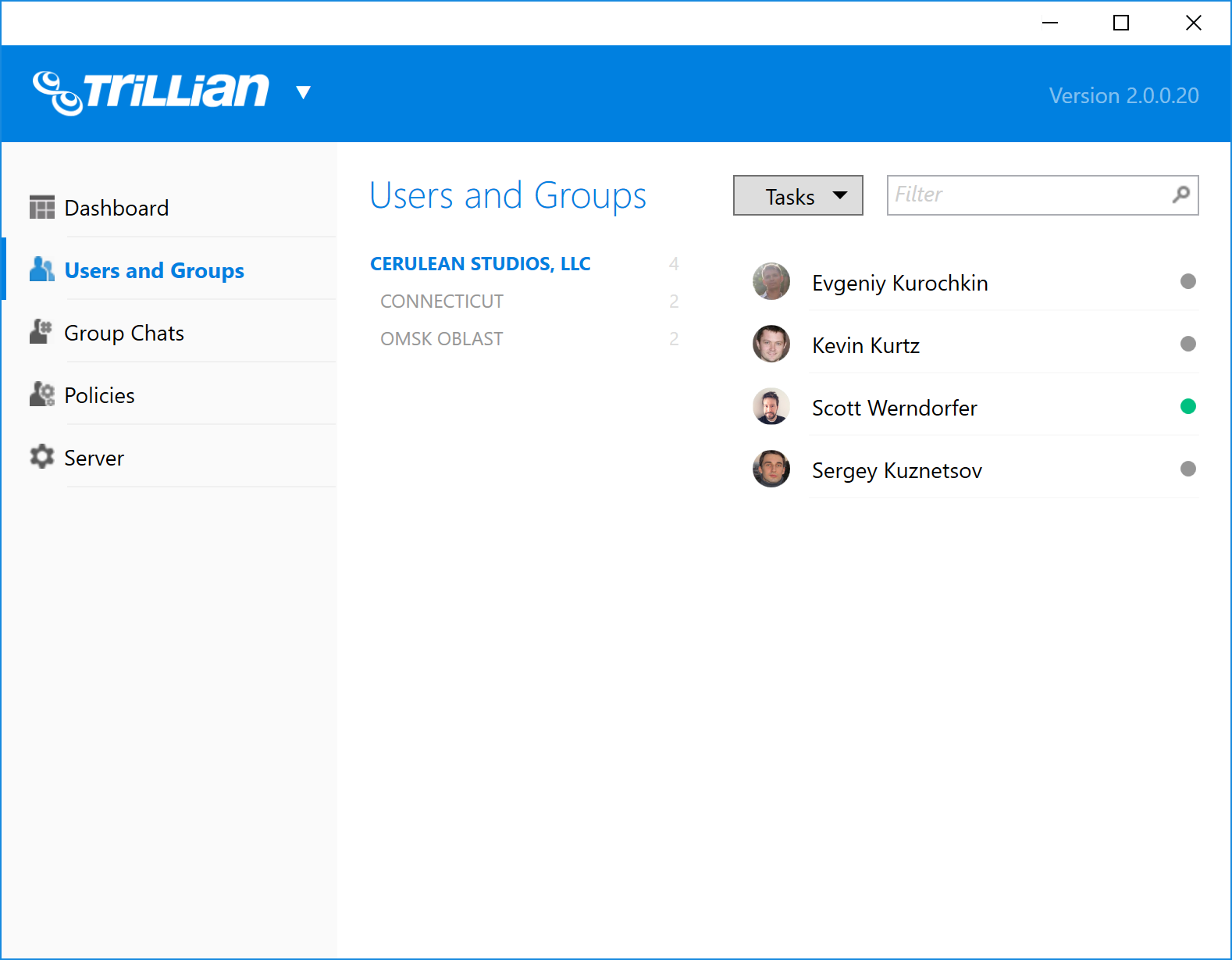Click the Server gear icon
Viewport: 1232px width, 960px height.
click(42, 457)
